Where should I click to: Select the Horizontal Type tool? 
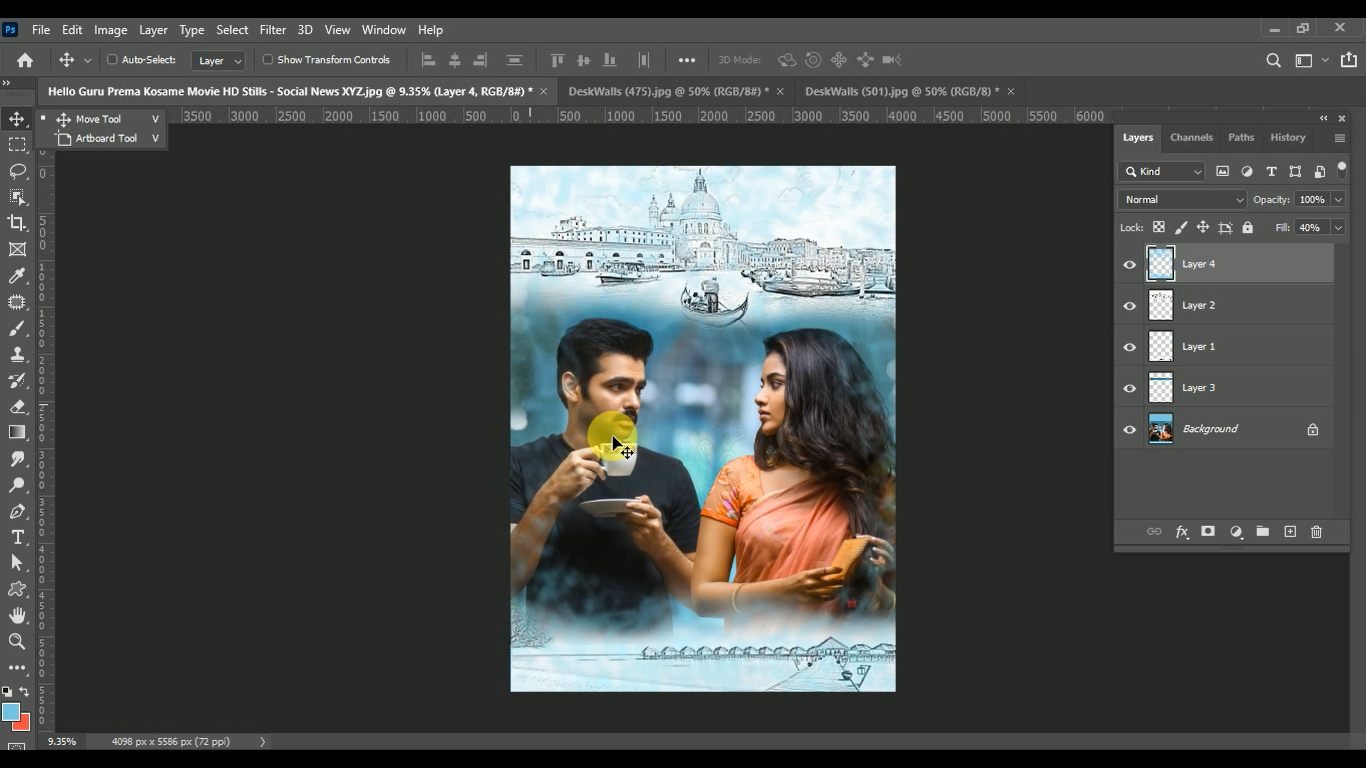pos(17,537)
